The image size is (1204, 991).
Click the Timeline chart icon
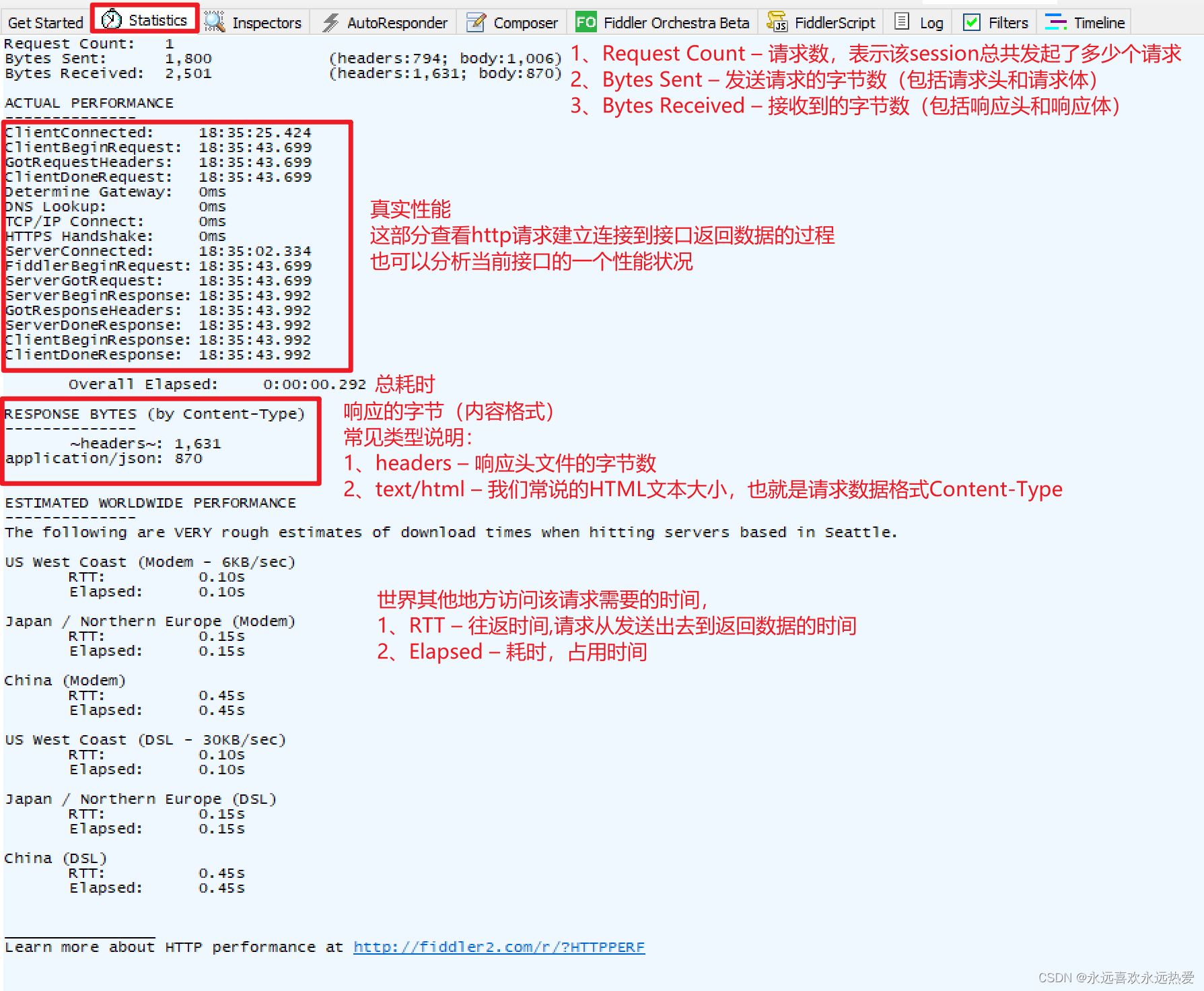tap(1055, 21)
